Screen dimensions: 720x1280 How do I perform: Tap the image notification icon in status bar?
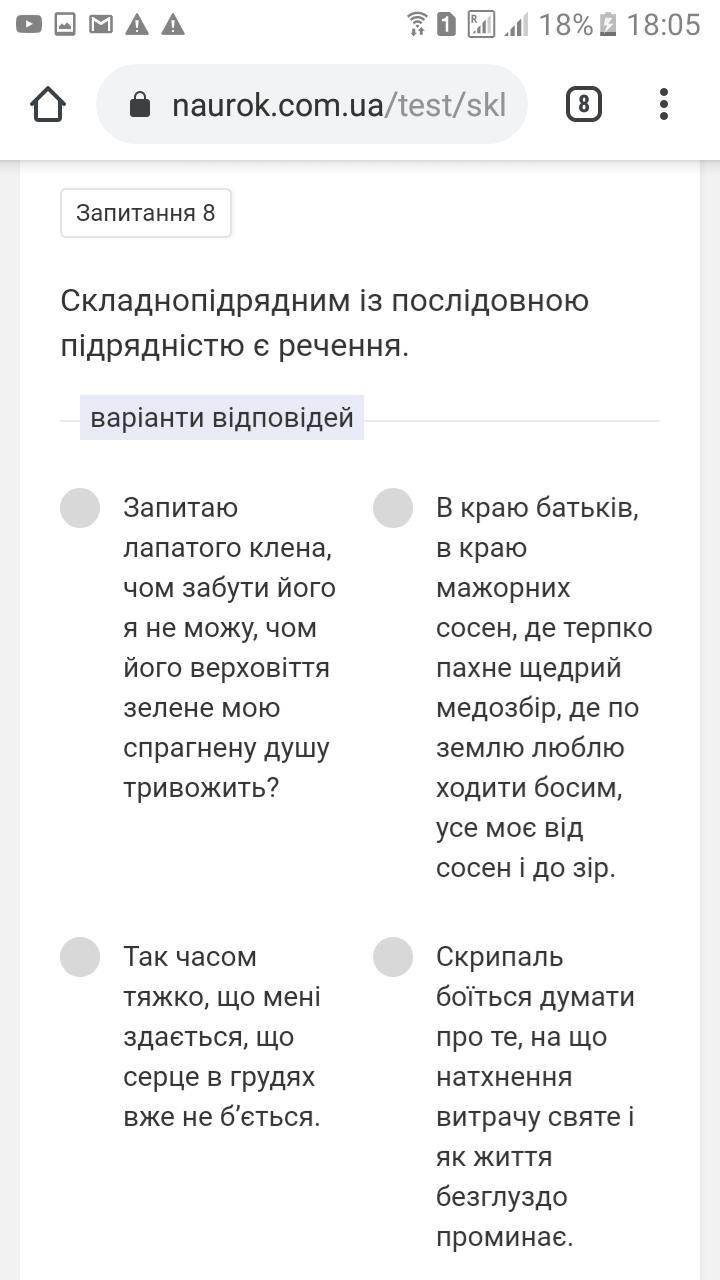pos(65,24)
